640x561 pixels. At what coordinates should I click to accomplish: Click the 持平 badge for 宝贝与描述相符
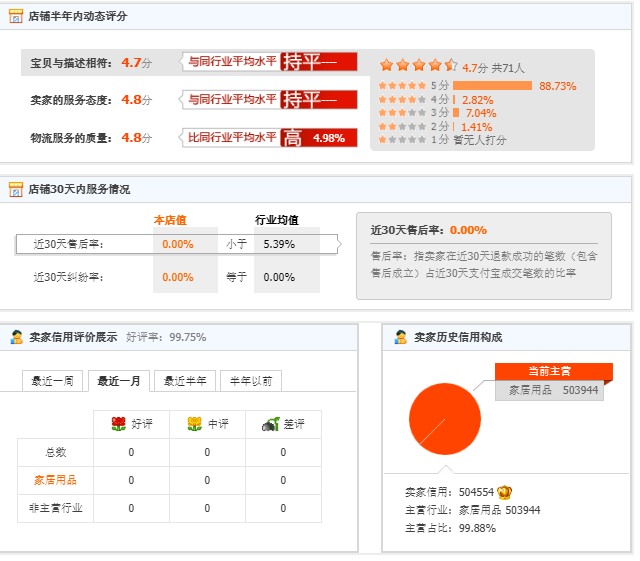pyautogui.click(x=318, y=62)
